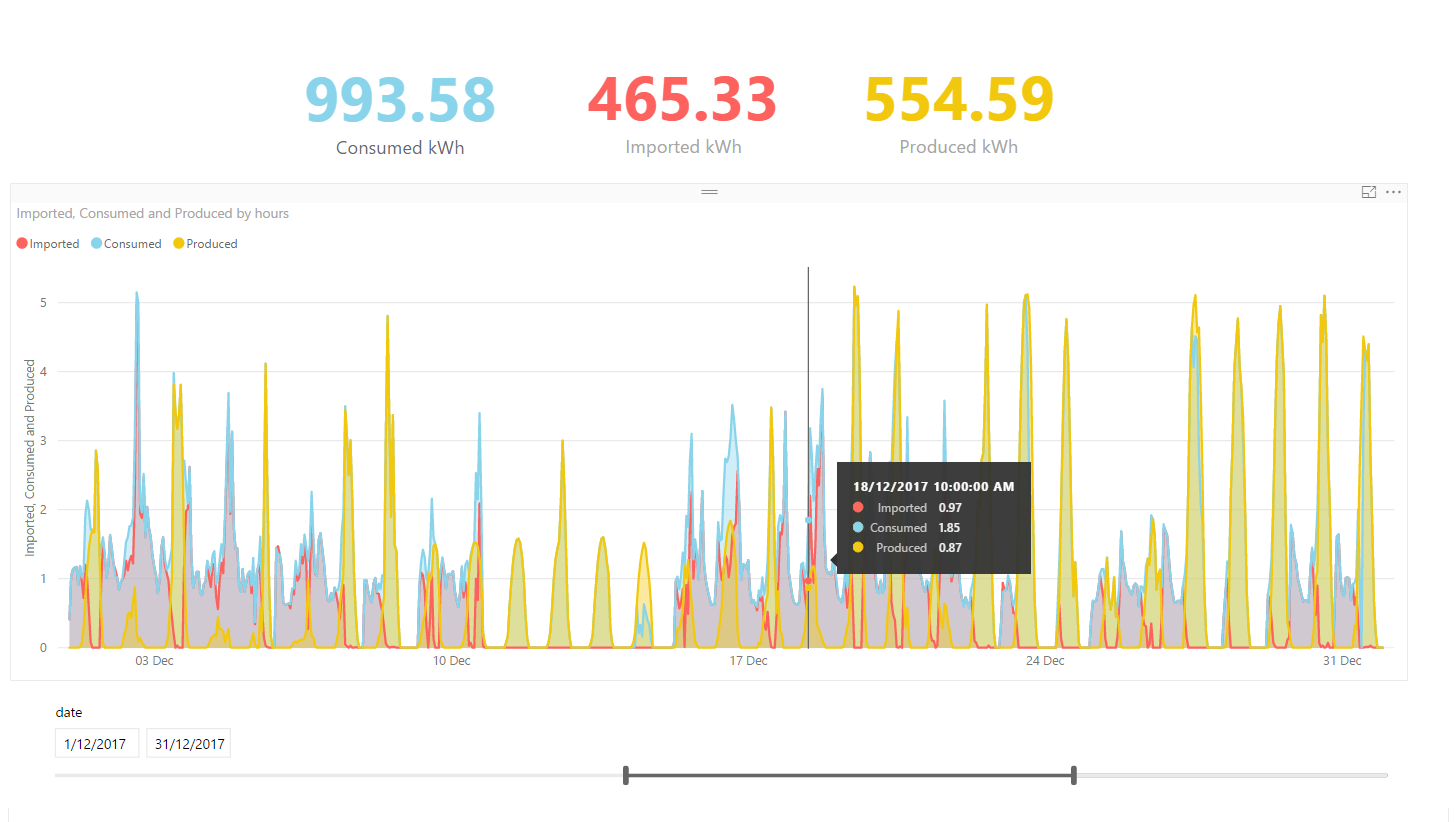Click the left handle of date slider
The height and width of the screenshot is (822, 1454).
[x=625, y=775]
